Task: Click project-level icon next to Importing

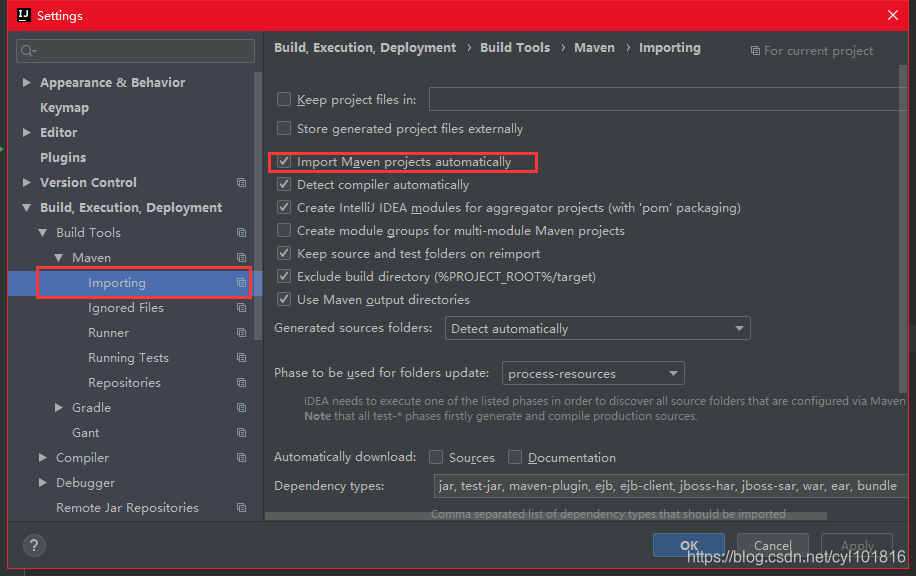Action: [x=241, y=283]
